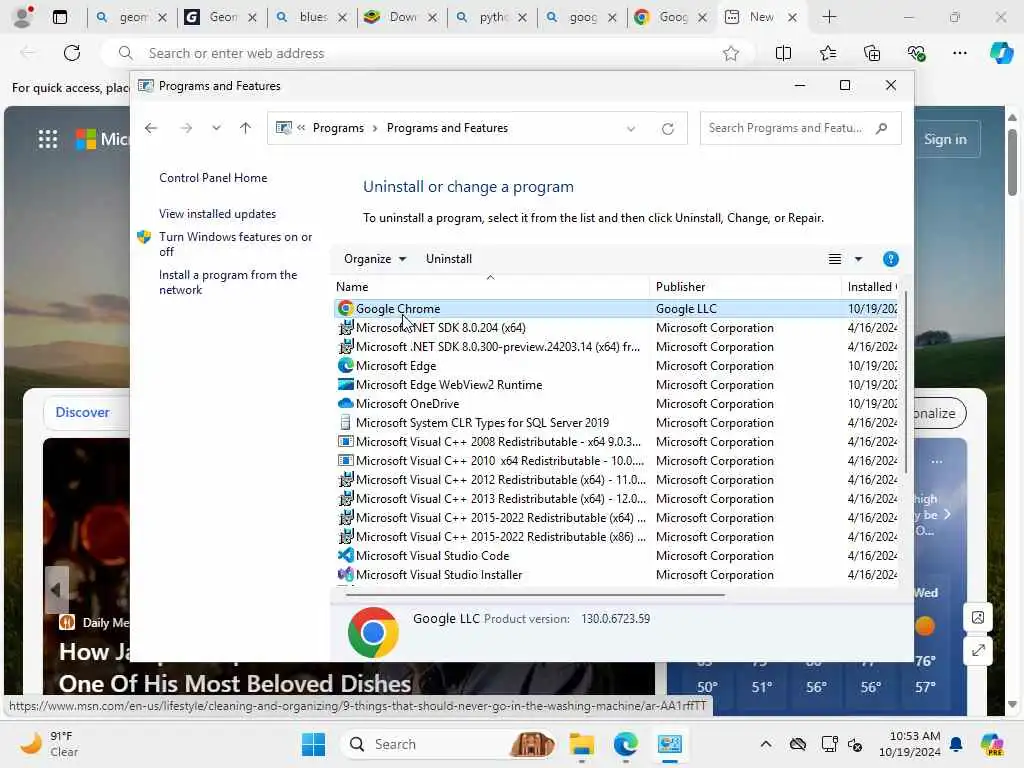
Task: Go back in the Programs and Features window
Action: click(151, 128)
